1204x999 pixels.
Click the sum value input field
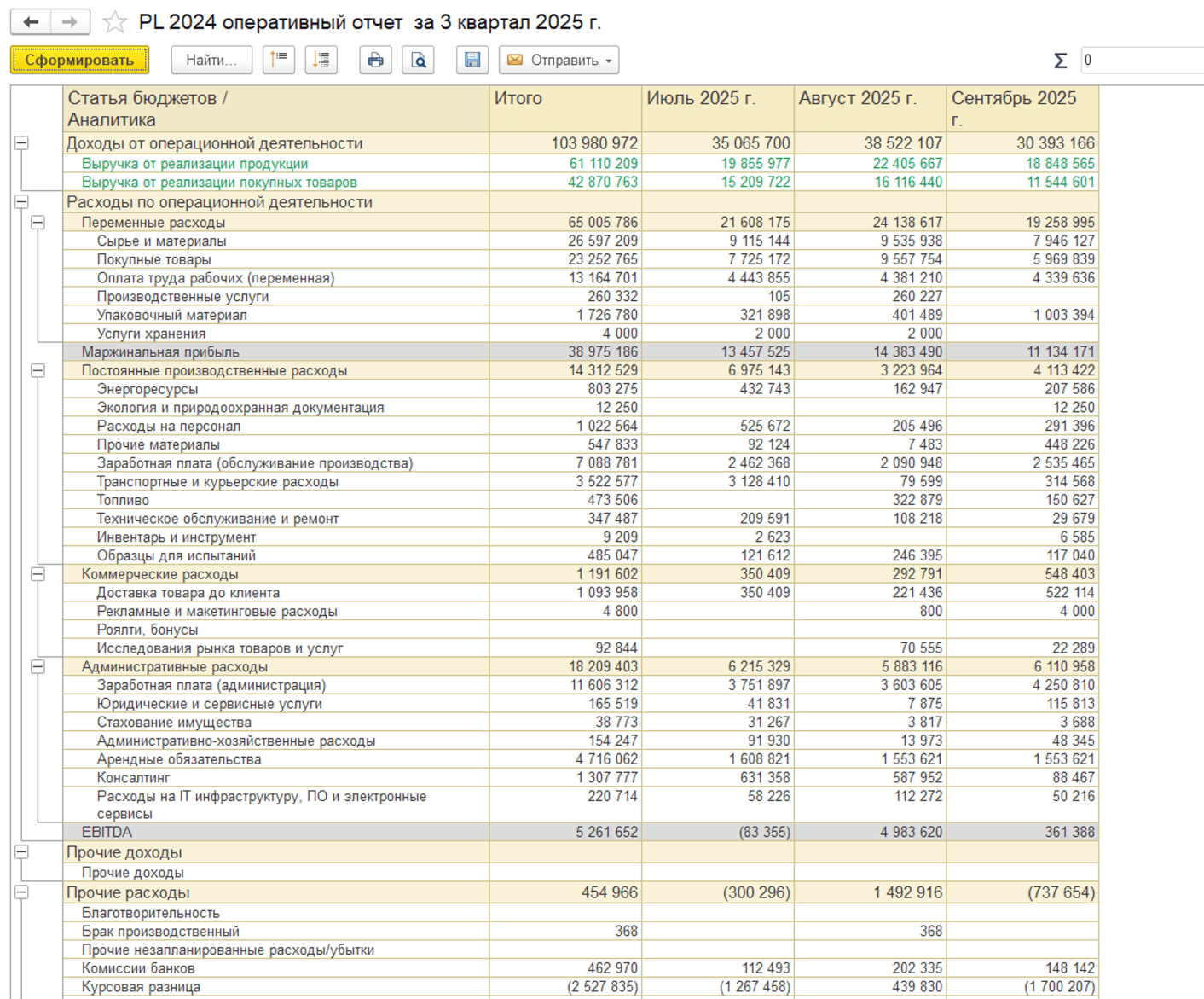(1141, 61)
